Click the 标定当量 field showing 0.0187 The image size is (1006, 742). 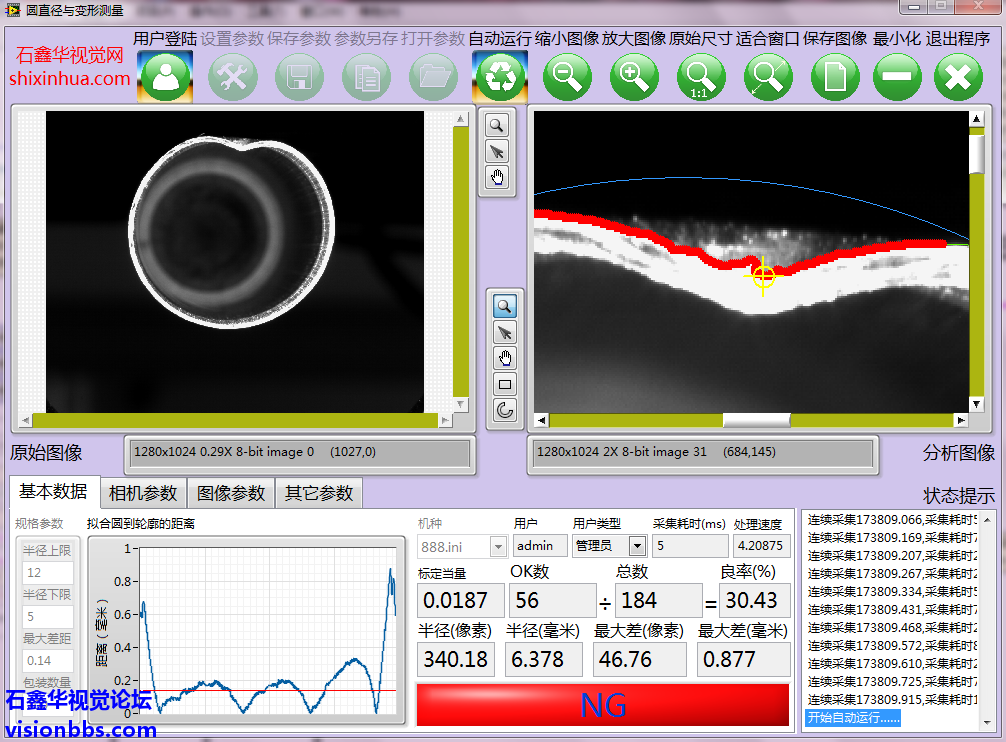(458, 601)
